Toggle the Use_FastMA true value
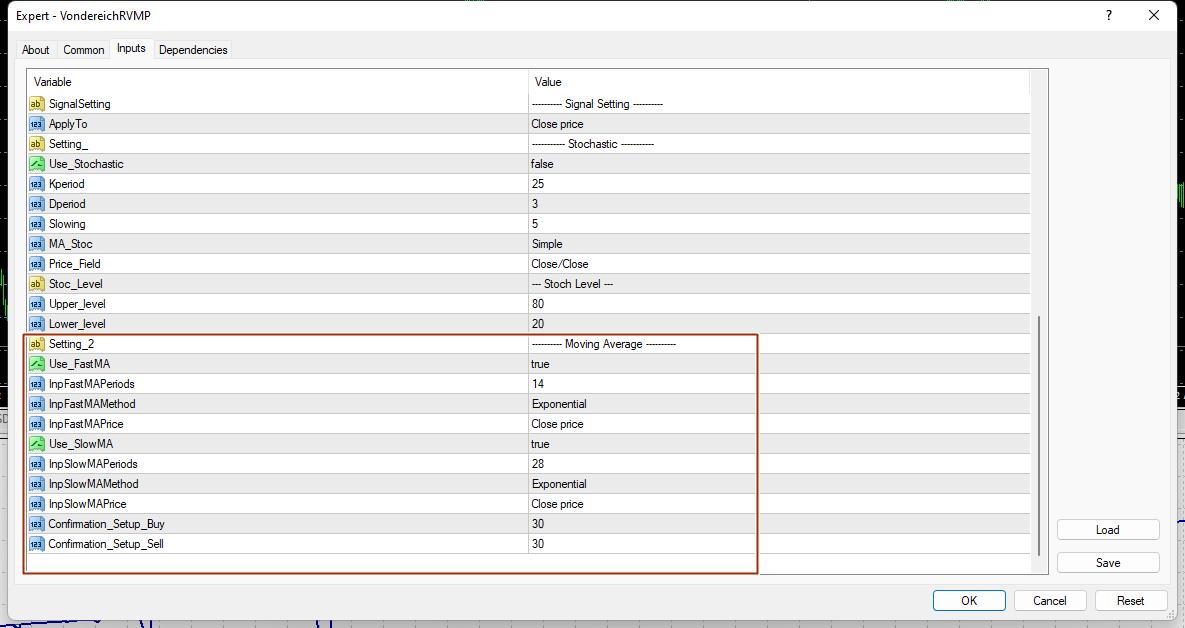The image size is (1185, 628). (642, 364)
